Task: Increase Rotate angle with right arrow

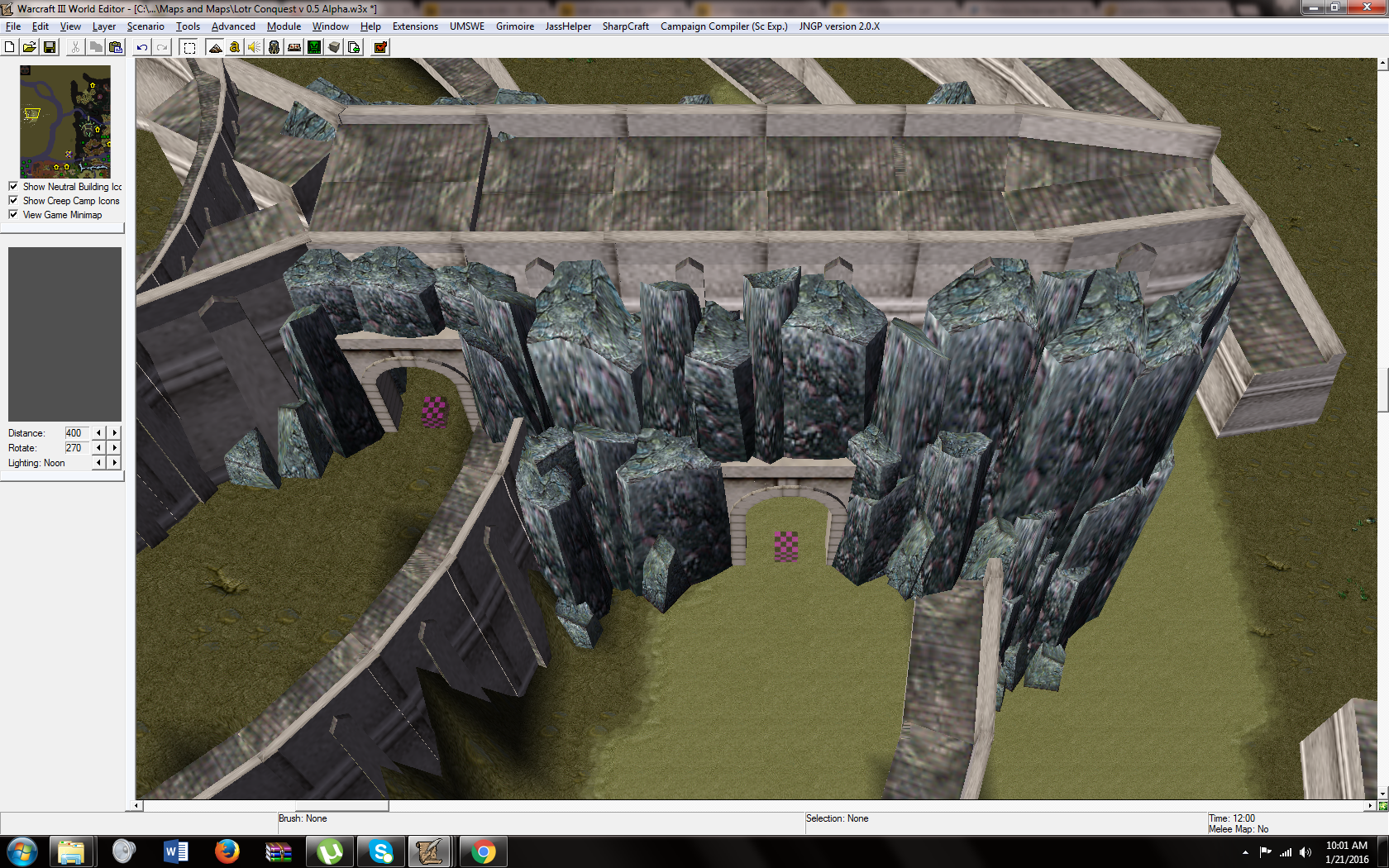Action: point(114,448)
